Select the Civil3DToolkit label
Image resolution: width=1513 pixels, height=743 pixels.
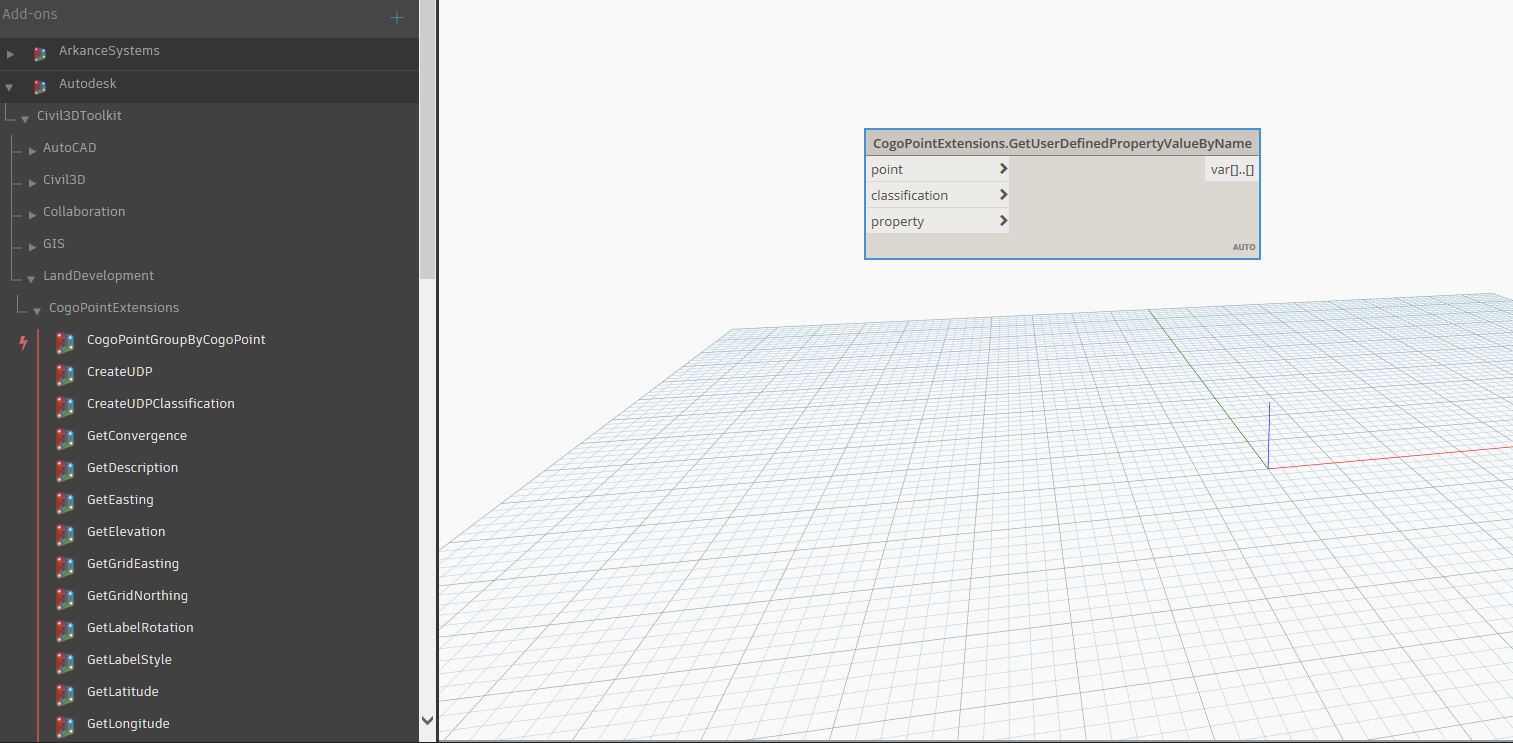(x=79, y=116)
